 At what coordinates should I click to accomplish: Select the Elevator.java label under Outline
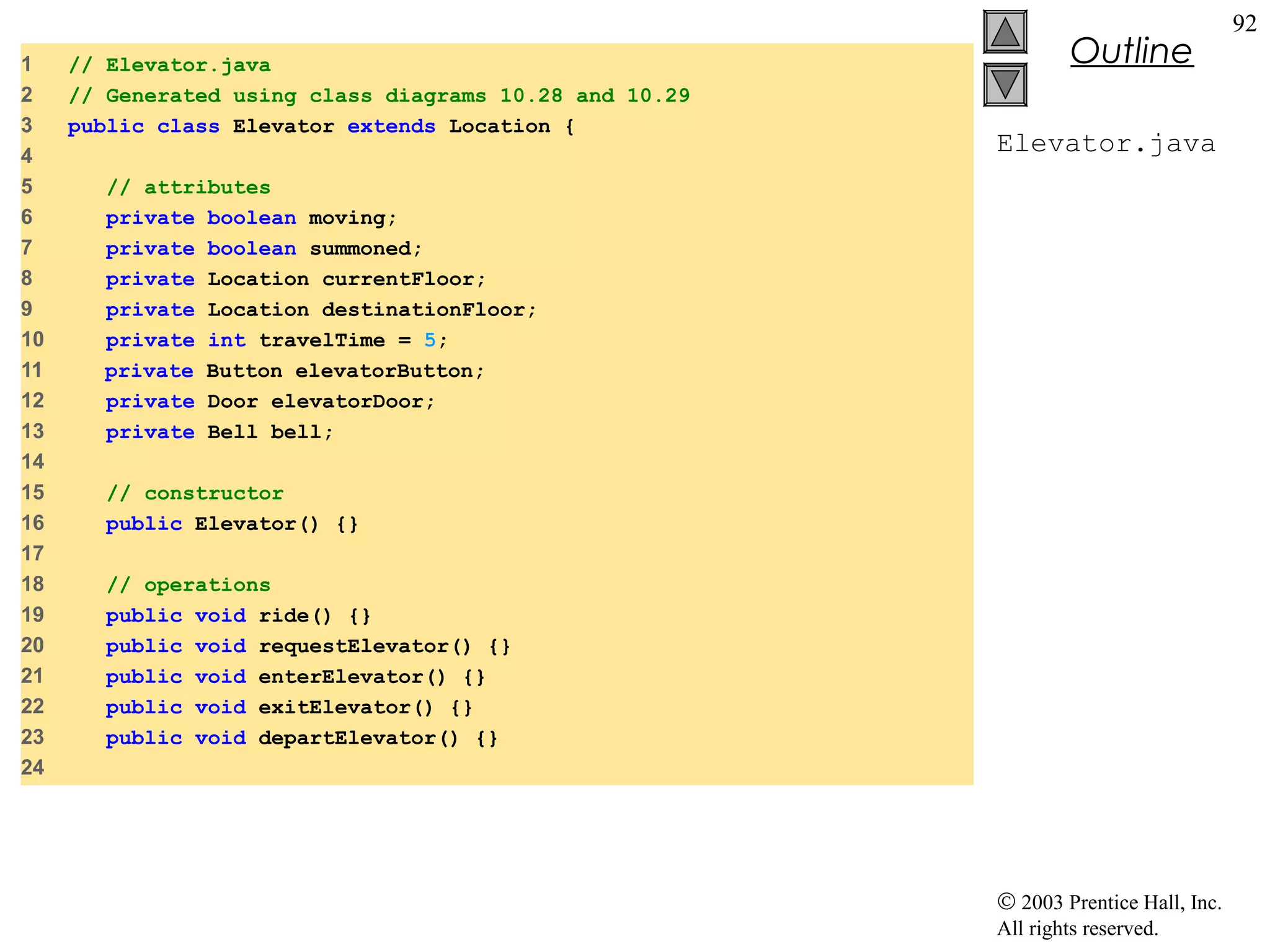tap(1106, 144)
